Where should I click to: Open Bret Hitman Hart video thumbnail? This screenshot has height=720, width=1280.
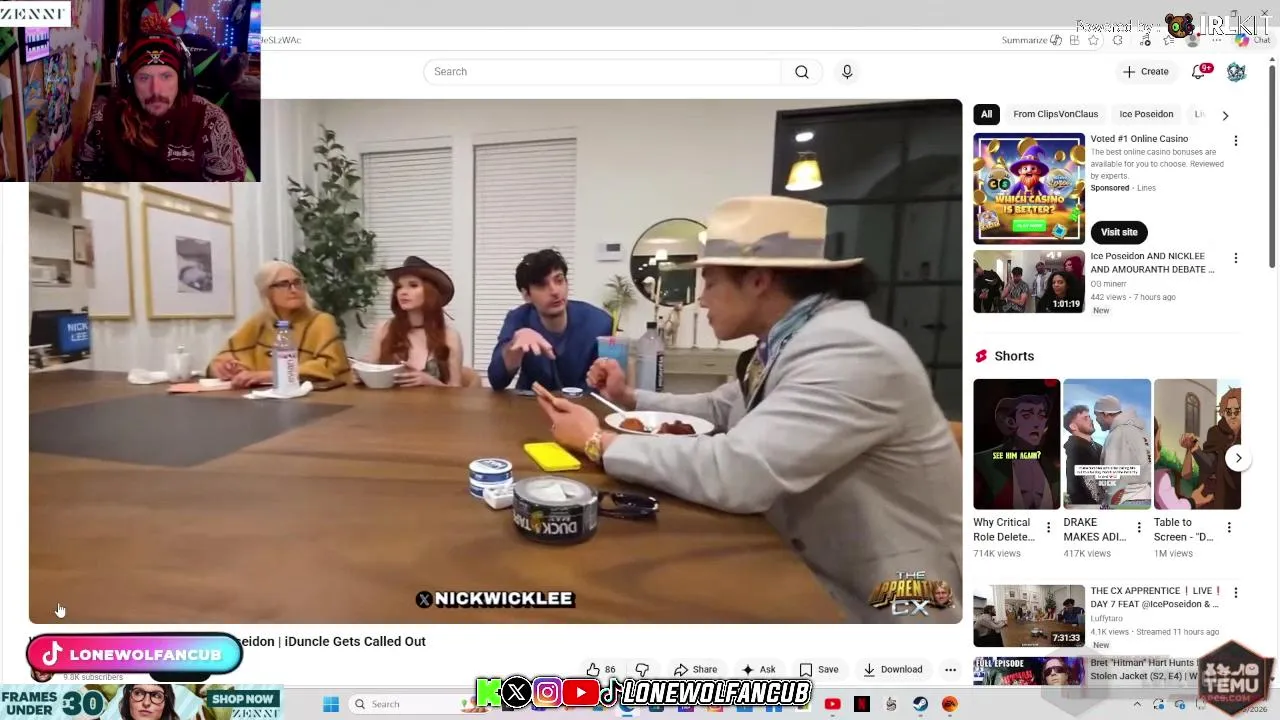tap(1029, 671)
